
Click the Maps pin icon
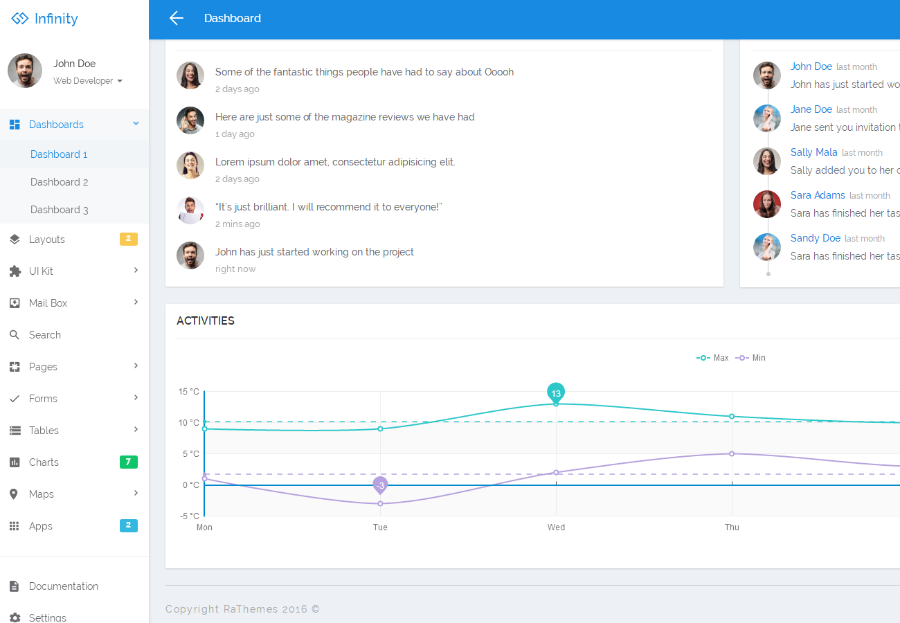[x=14, y=494]
